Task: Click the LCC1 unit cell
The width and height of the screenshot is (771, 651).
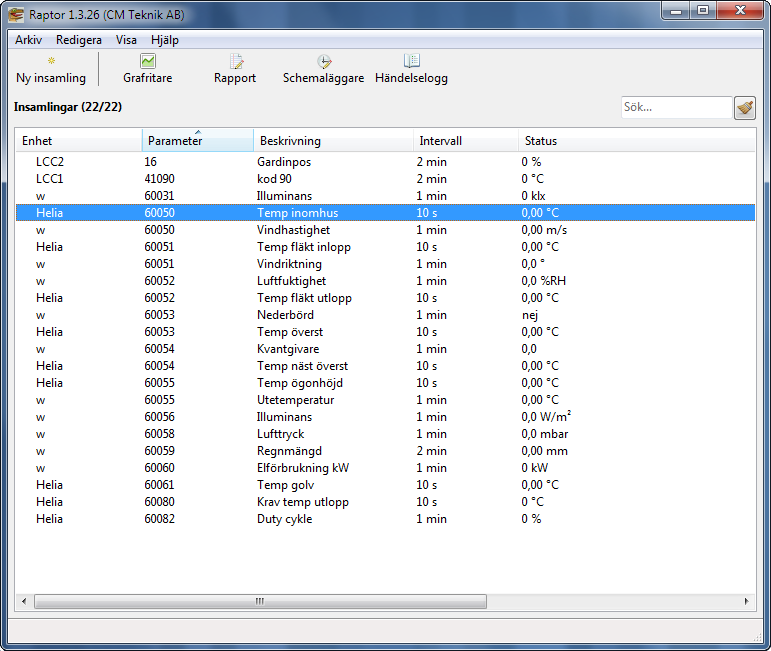Action: pyautogui.click(x=49, y=179)
